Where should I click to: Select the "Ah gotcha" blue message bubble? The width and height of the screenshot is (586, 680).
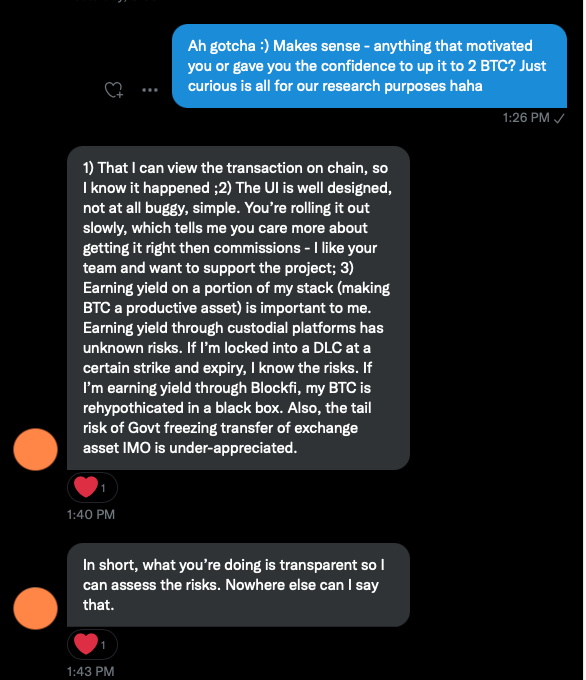tap(369, 66)
